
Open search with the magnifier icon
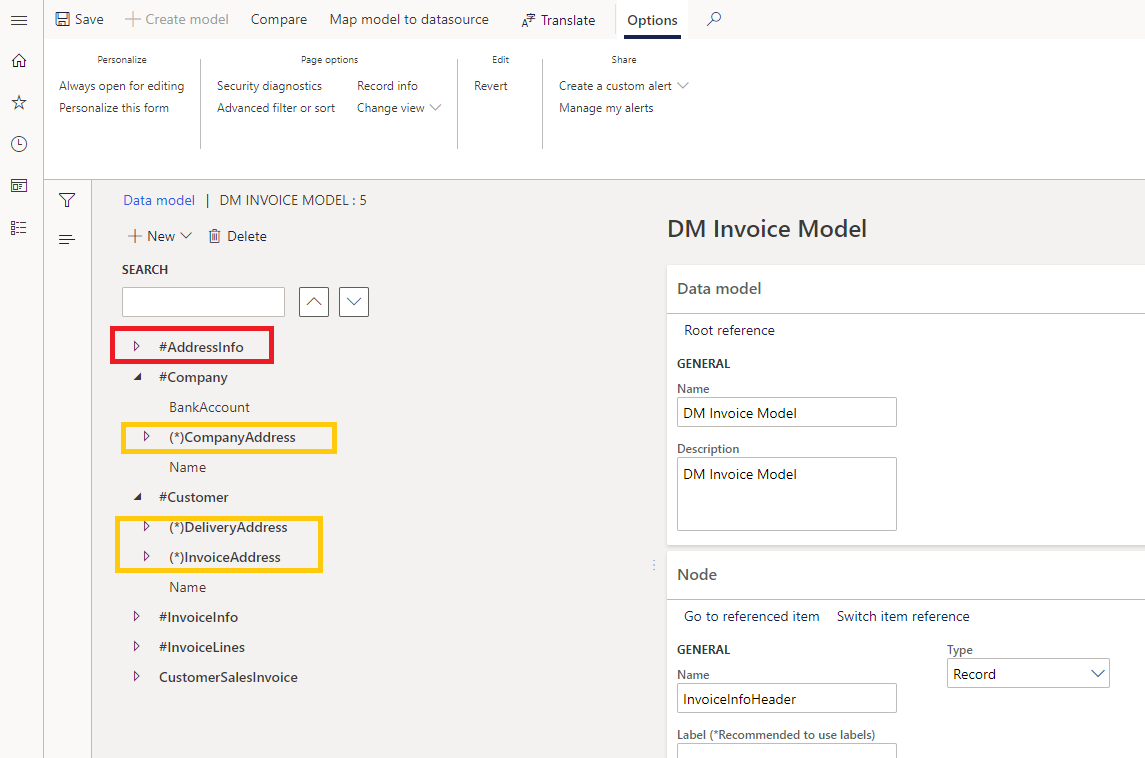712,19
